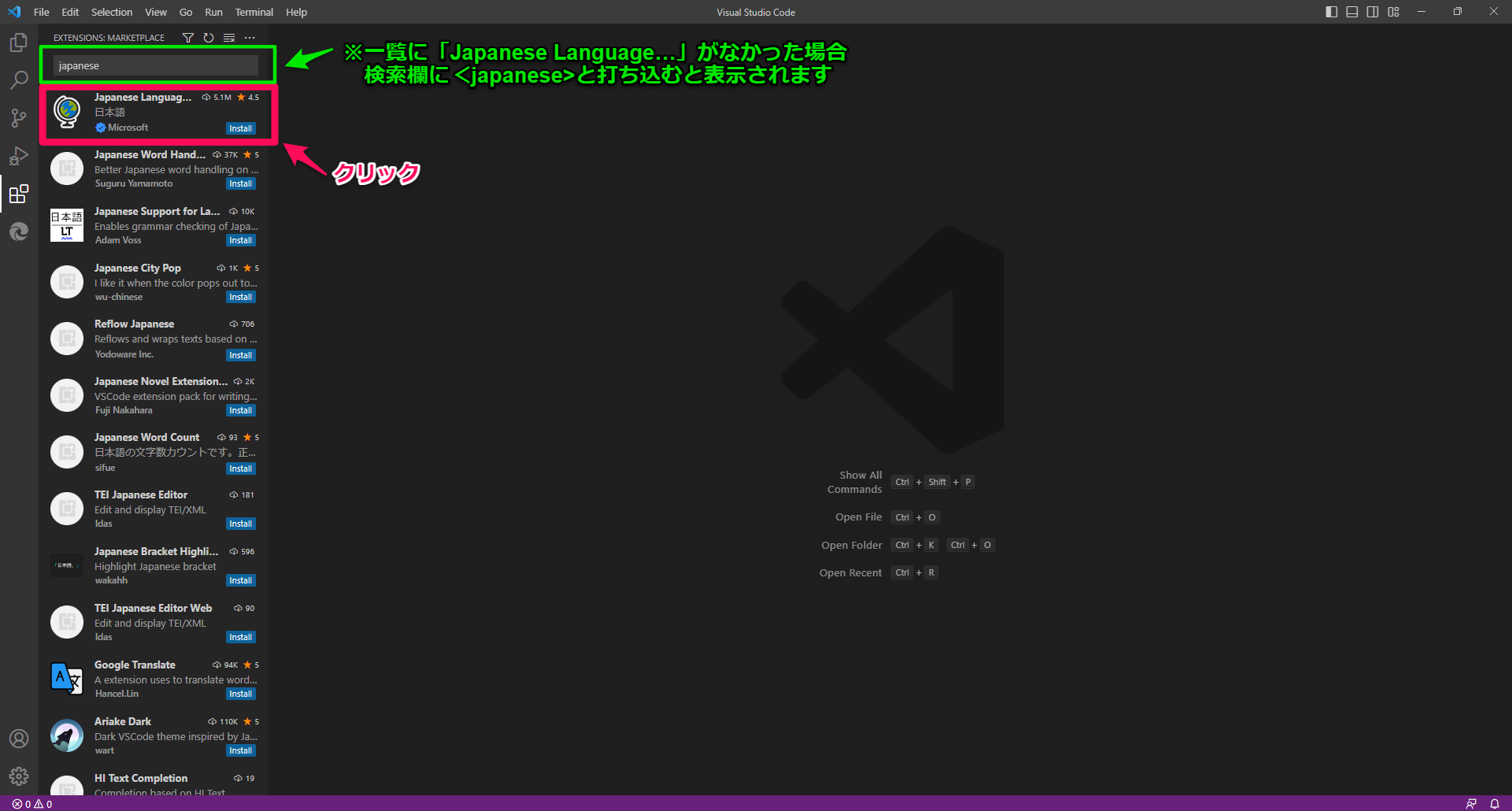Install TEI Japanese Editor Web extension
Image resolution: width=1512 pixels, height=811 pixels.
tap(241, 637)
